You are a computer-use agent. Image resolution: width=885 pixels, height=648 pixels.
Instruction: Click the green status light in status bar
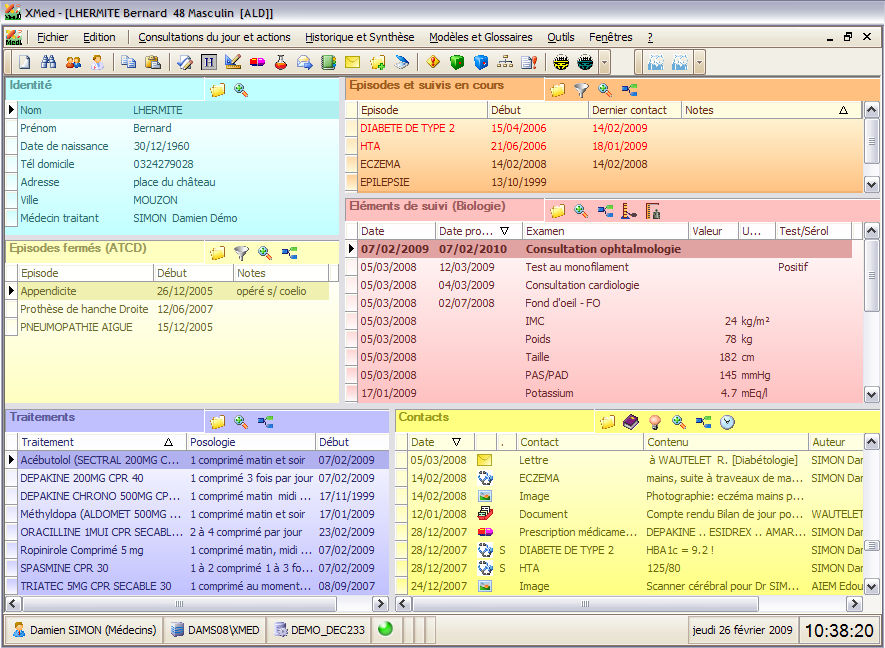click(x=385, y=630)
